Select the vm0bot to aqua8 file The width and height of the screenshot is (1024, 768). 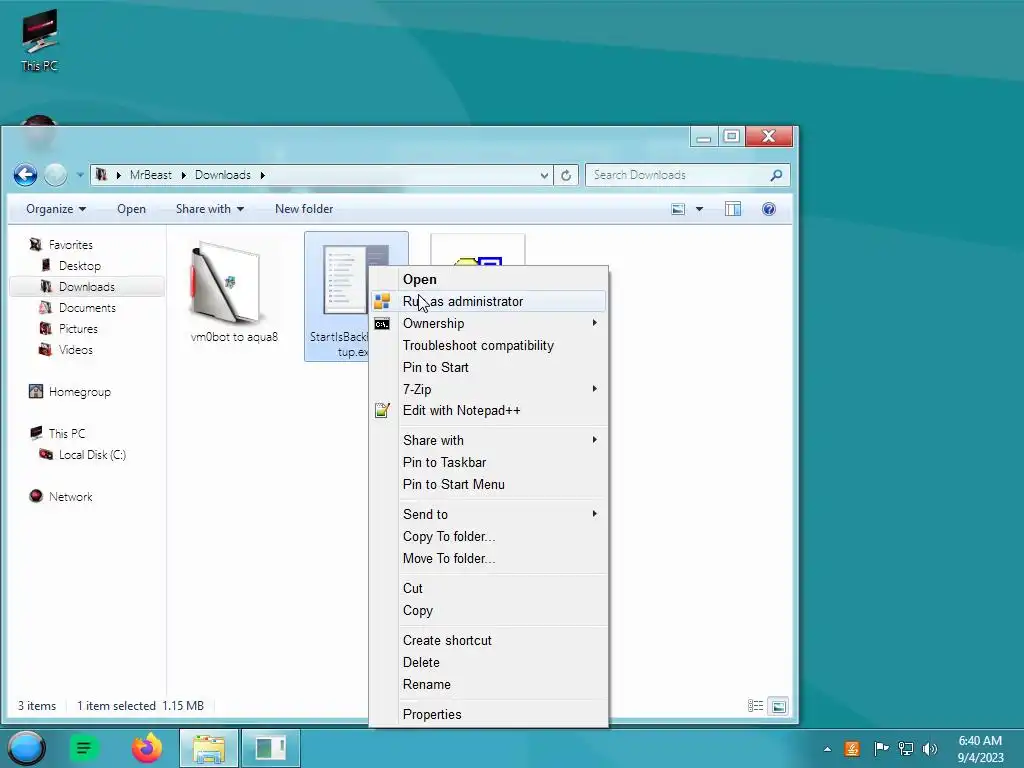pyautogui.click(x=234, y=292)
